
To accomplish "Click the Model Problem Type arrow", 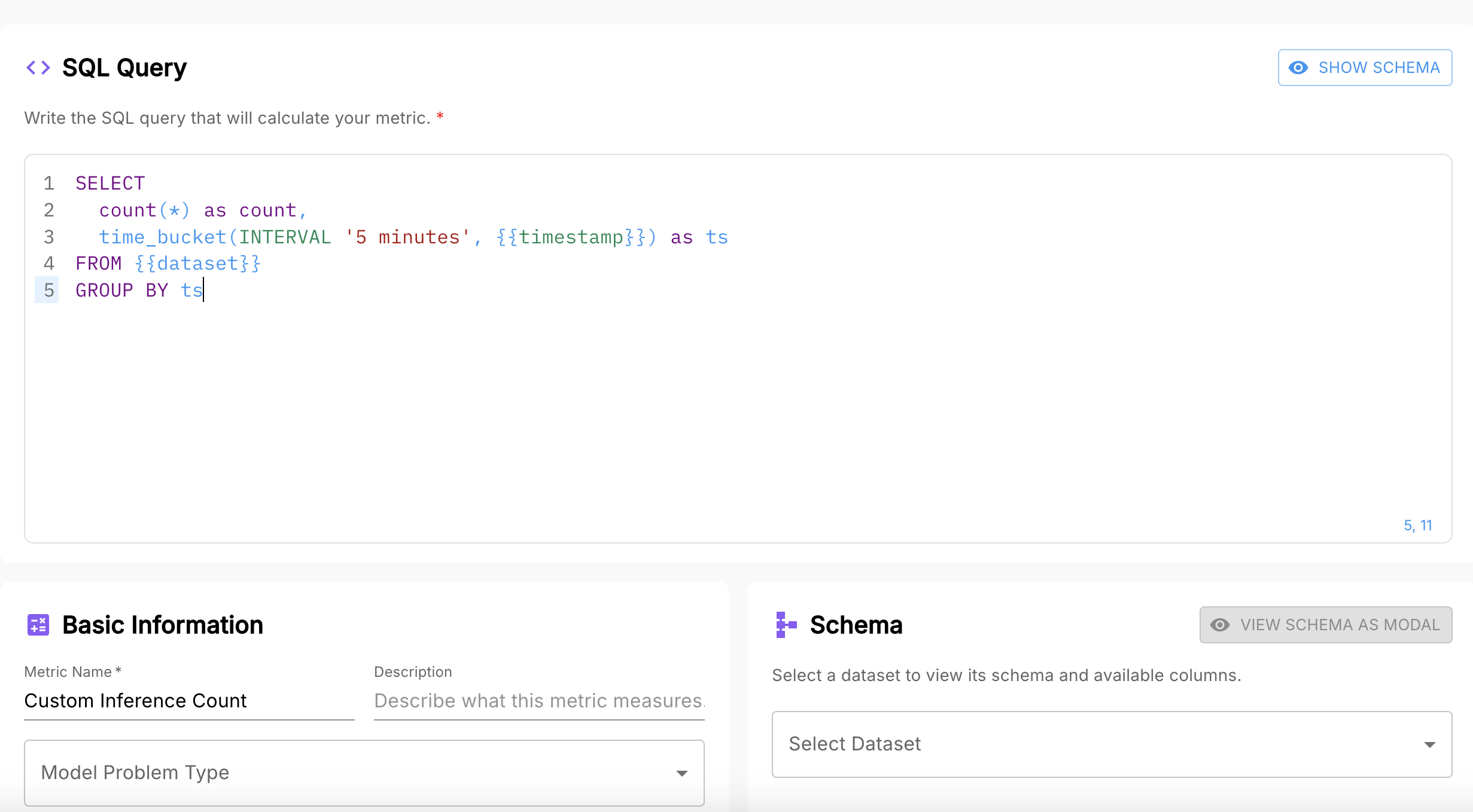I will click(x=681, y=773).
